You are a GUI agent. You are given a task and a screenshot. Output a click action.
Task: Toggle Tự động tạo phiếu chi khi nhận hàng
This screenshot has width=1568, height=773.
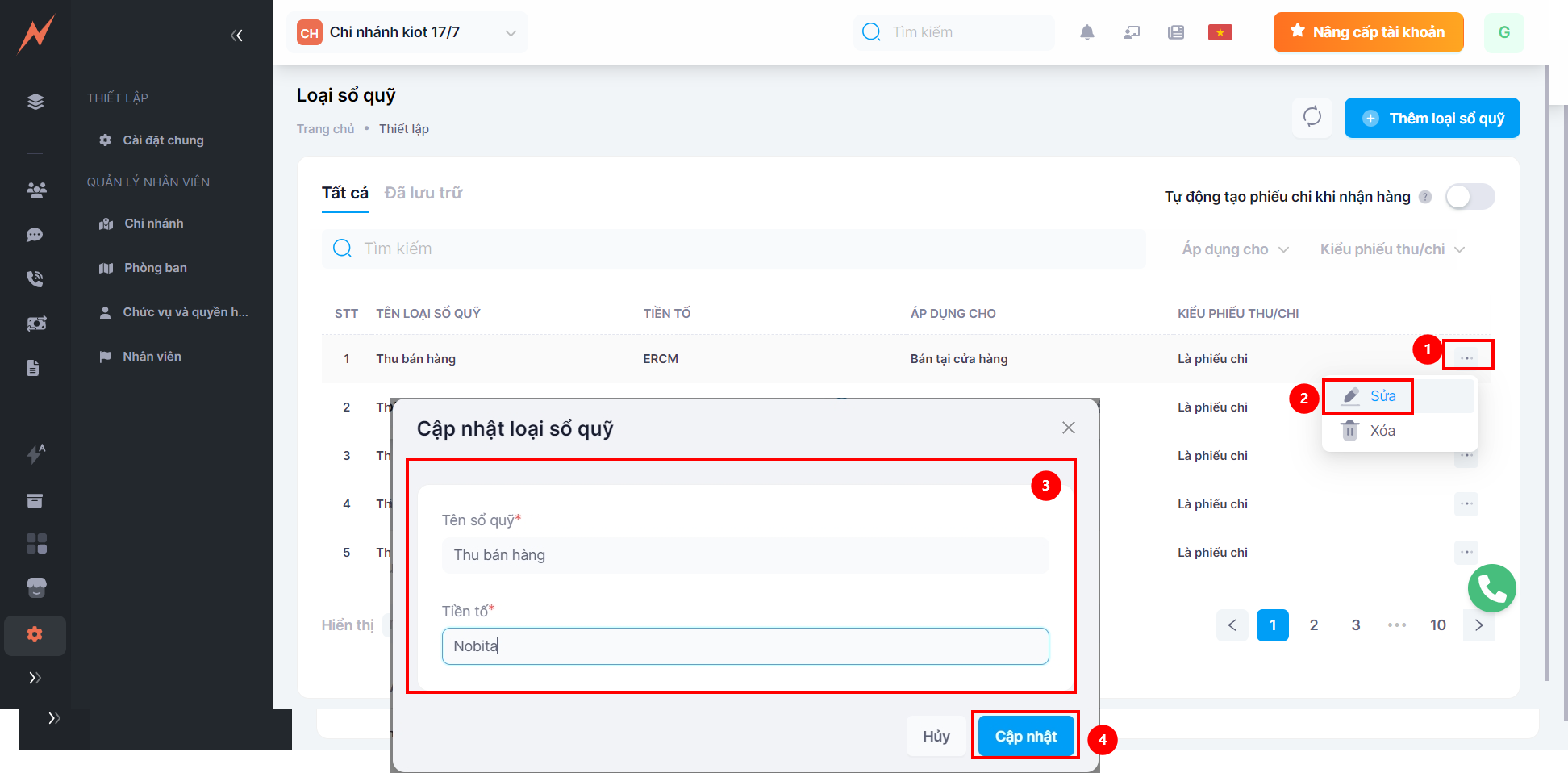pos(1469,197)
